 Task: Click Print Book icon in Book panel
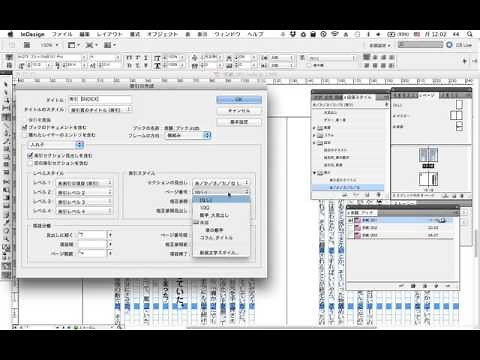425,286
